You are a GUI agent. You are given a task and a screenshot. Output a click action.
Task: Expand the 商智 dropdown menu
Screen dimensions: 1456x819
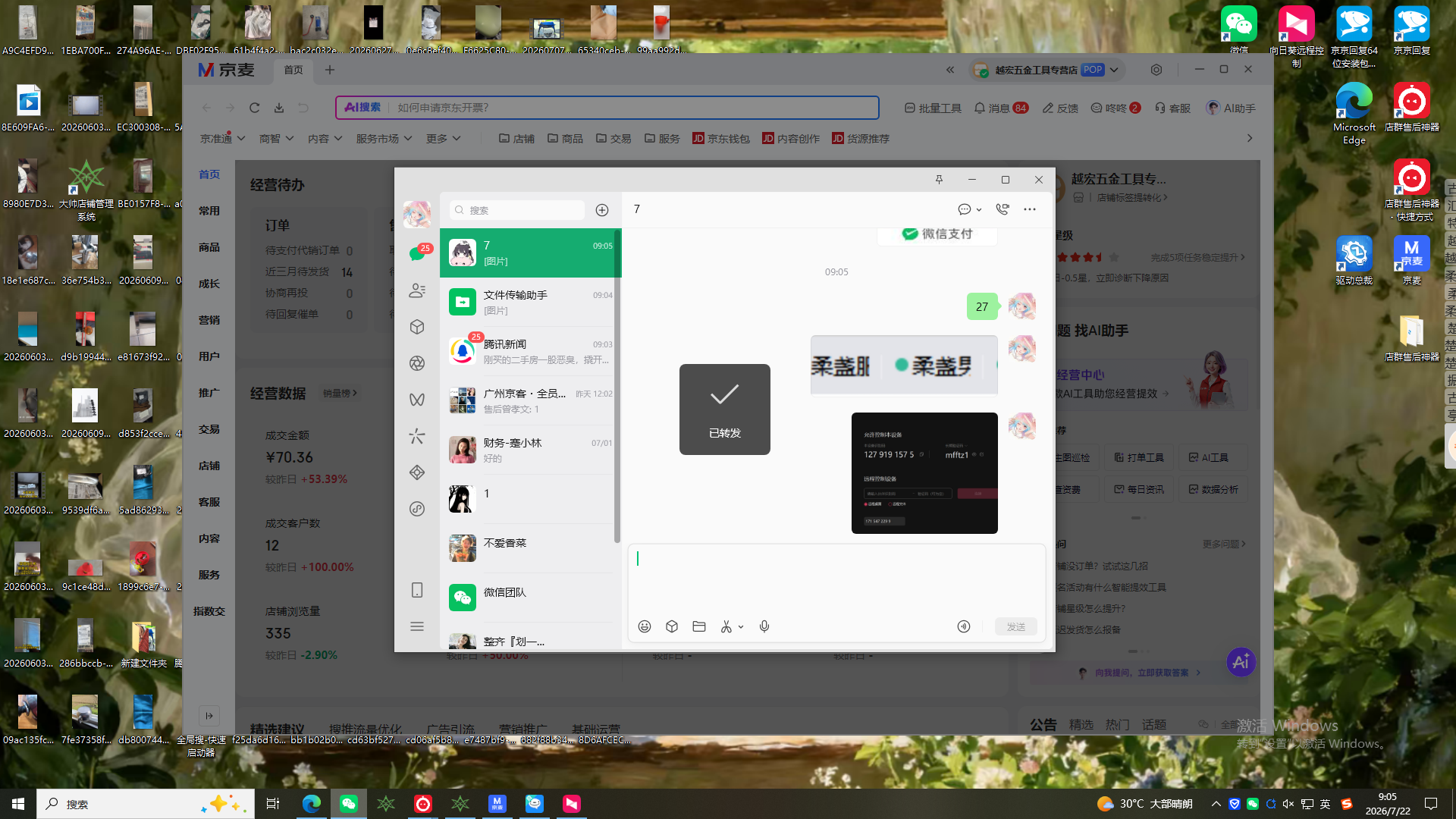(x=276, y=139)
